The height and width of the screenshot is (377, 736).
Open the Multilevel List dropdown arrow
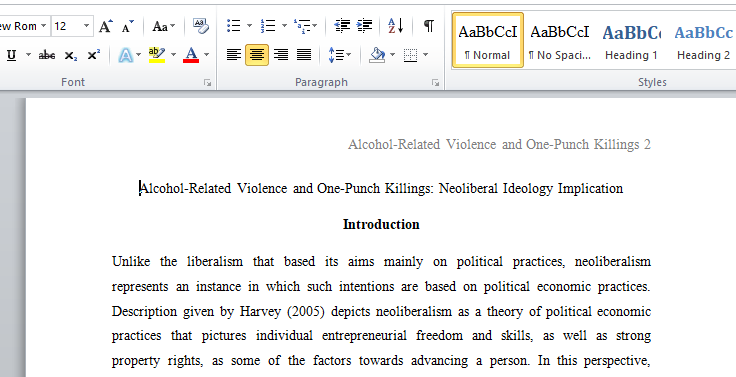click(314, 26)
